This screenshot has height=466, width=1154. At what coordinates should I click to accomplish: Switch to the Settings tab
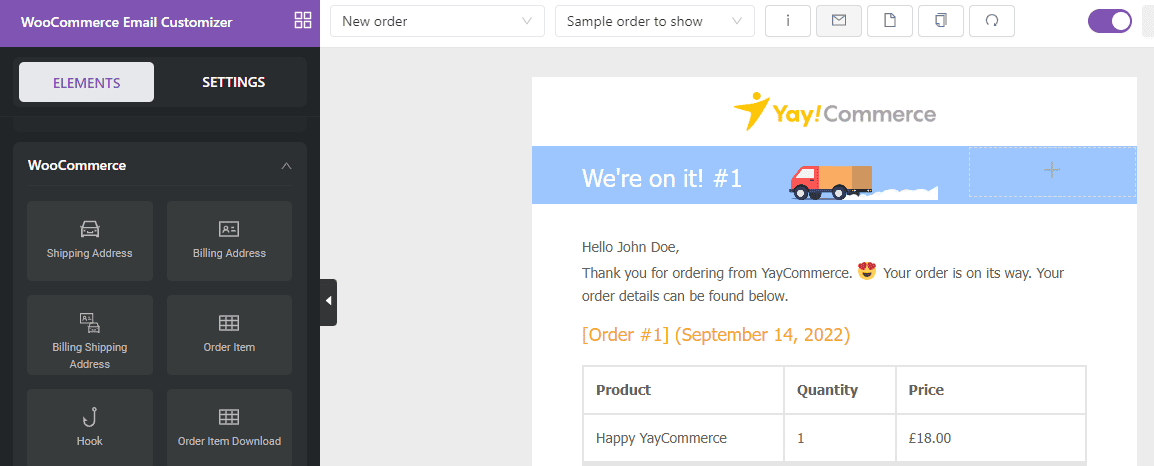tap(233, 82)
